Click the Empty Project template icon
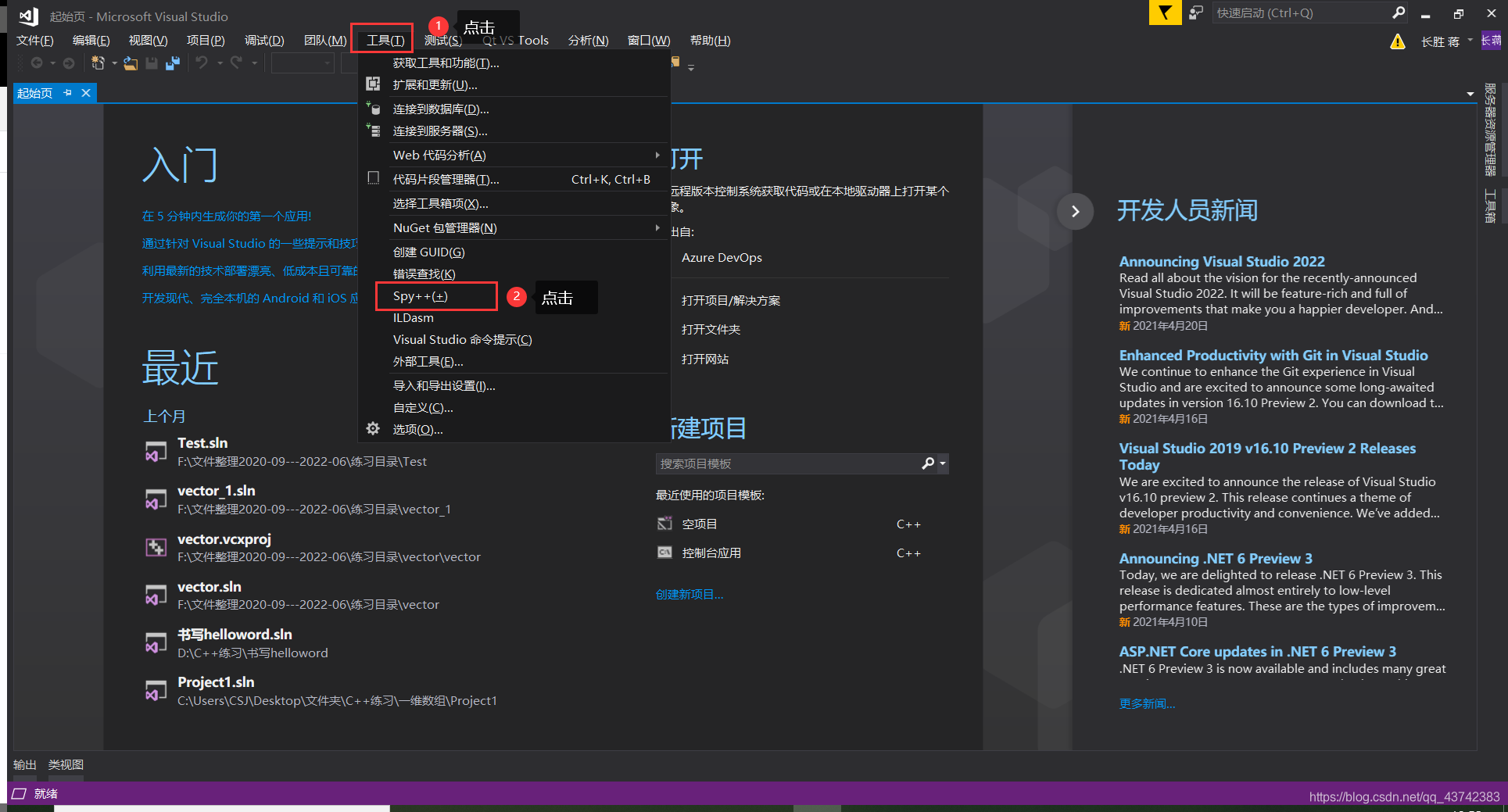1508x812 pixels. (x=664, y=524)
